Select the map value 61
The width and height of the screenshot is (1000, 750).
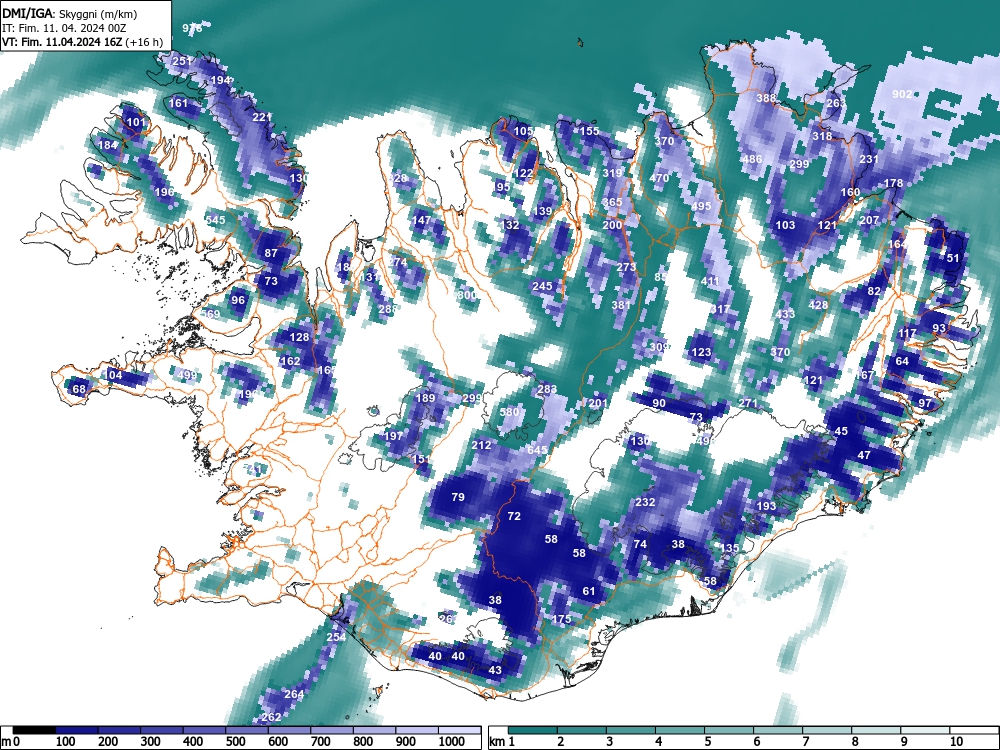pyautogui.click(x=589, y=591)
